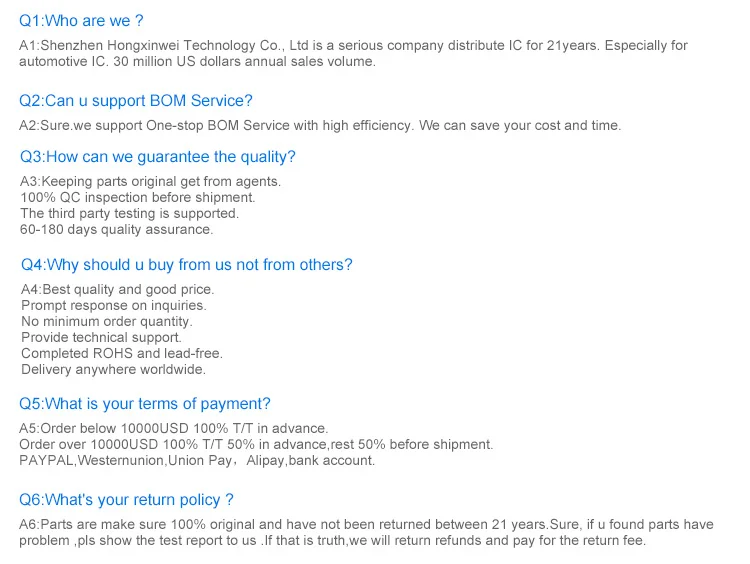Image resolution: width=750 pixels, height=564 pixels.
Task: Click 'Q5:What is your terms of payment?'
Action: [145, 404]
